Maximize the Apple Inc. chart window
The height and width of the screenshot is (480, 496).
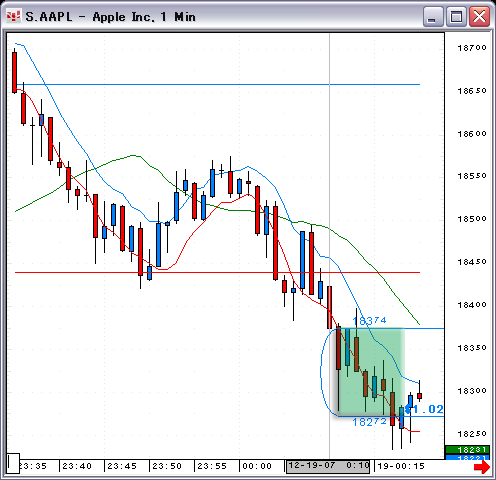(456, 16)
